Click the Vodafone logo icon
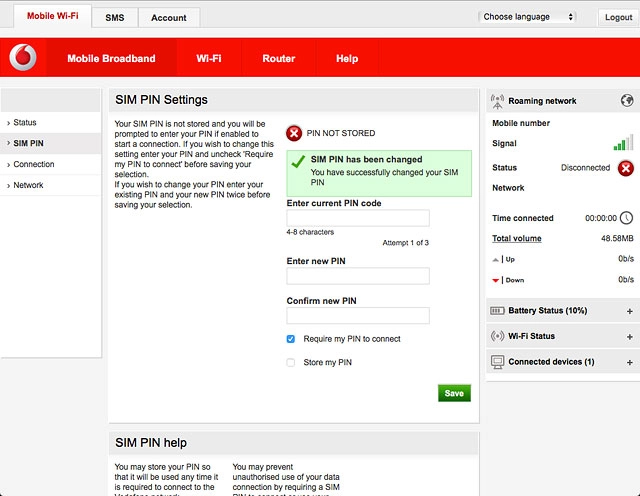Viewport: 640px width, 496px height. [x=22, y=59]
